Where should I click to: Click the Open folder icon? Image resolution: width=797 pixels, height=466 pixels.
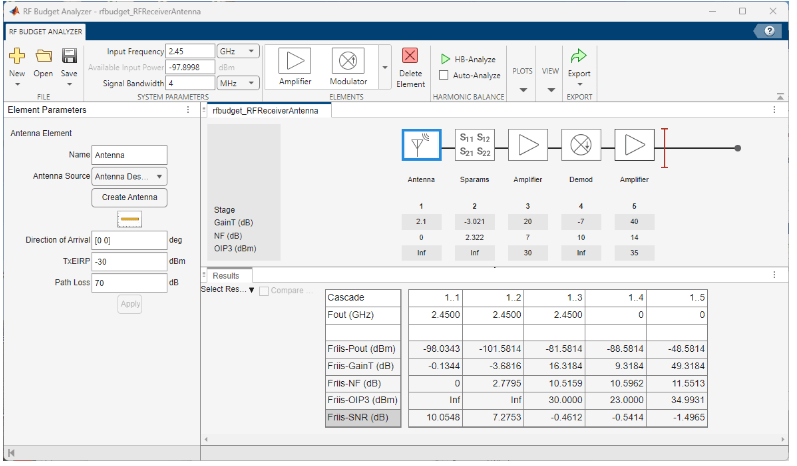click(43, 56)
